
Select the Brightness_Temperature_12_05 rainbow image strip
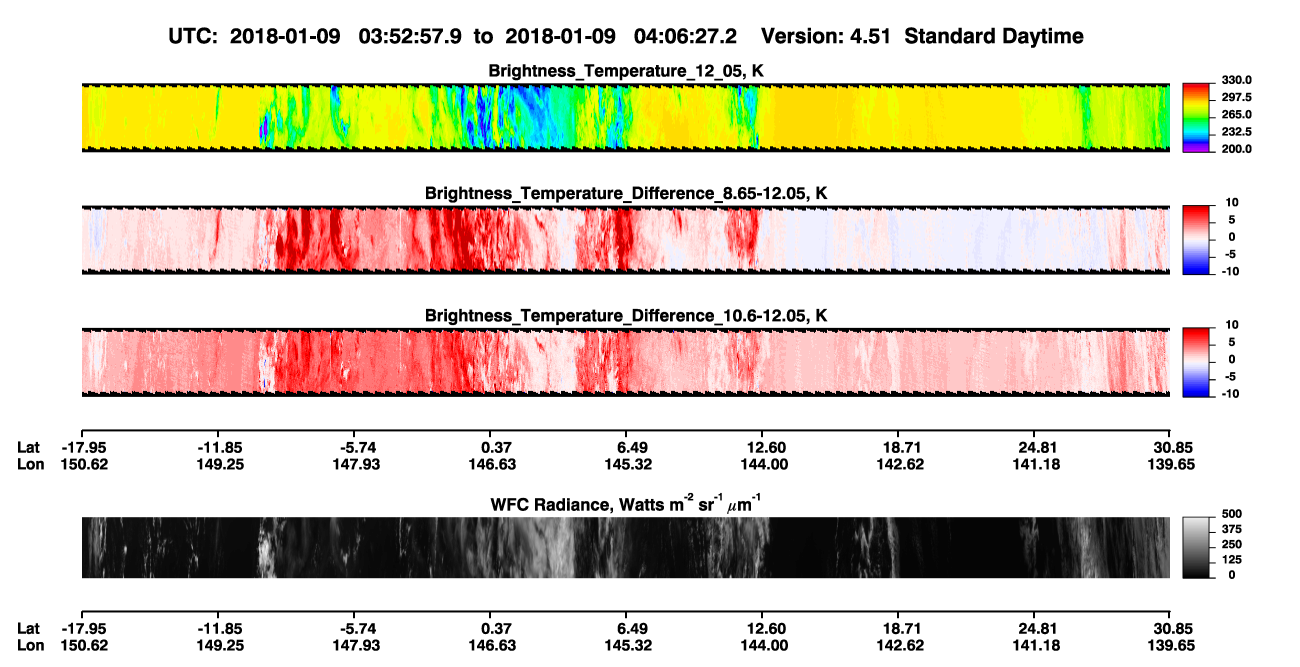pyautogui.click(x=626, y=117)
